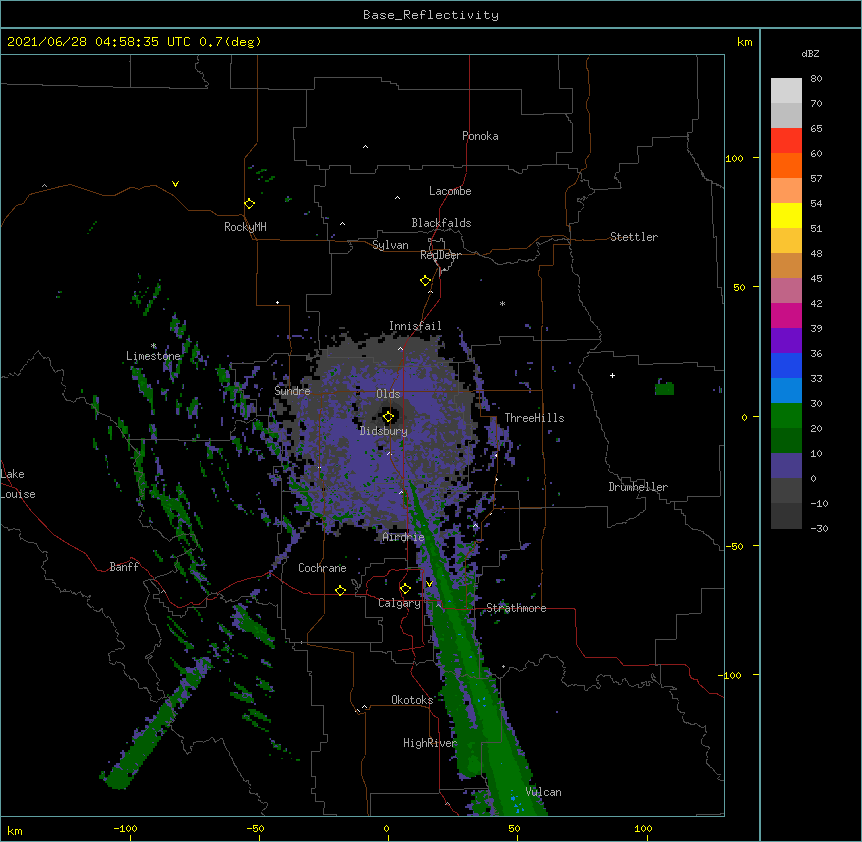Click the Blackfalds city label
This screenshot has height=842, width=862.
click(441, 223)
